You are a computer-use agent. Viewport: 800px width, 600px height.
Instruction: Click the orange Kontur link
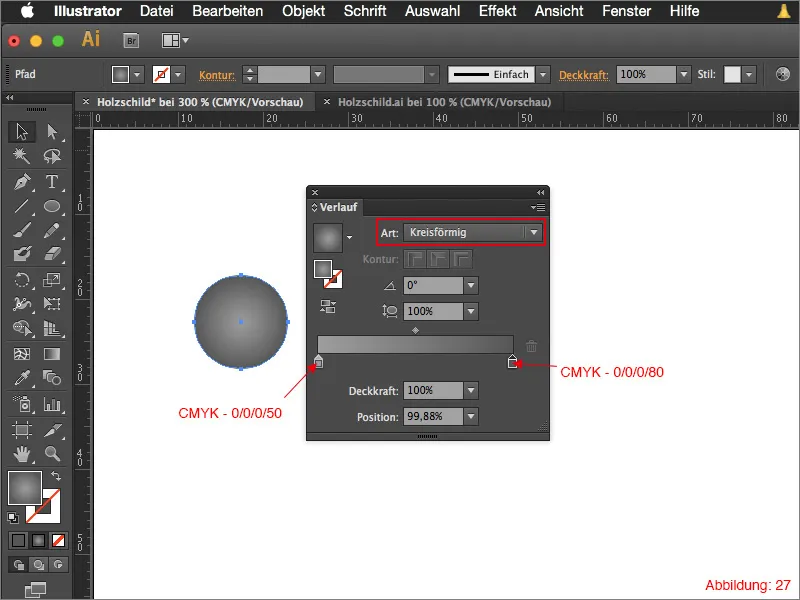(217, 75)
